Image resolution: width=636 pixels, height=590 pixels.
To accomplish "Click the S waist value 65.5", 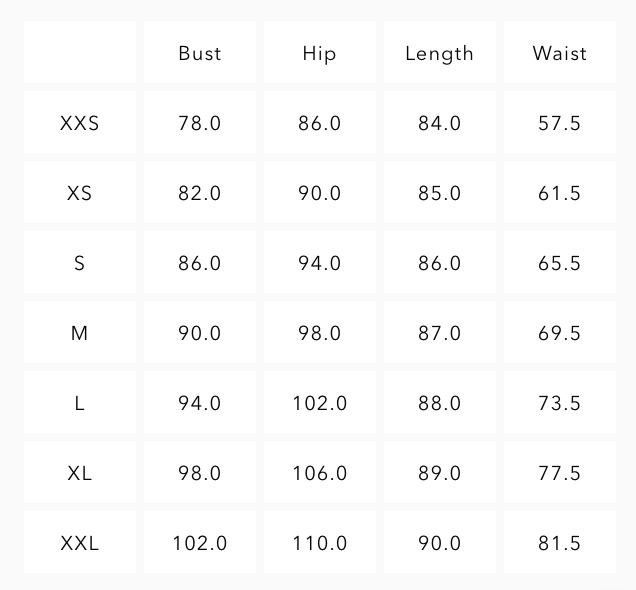I will (560, 263).
